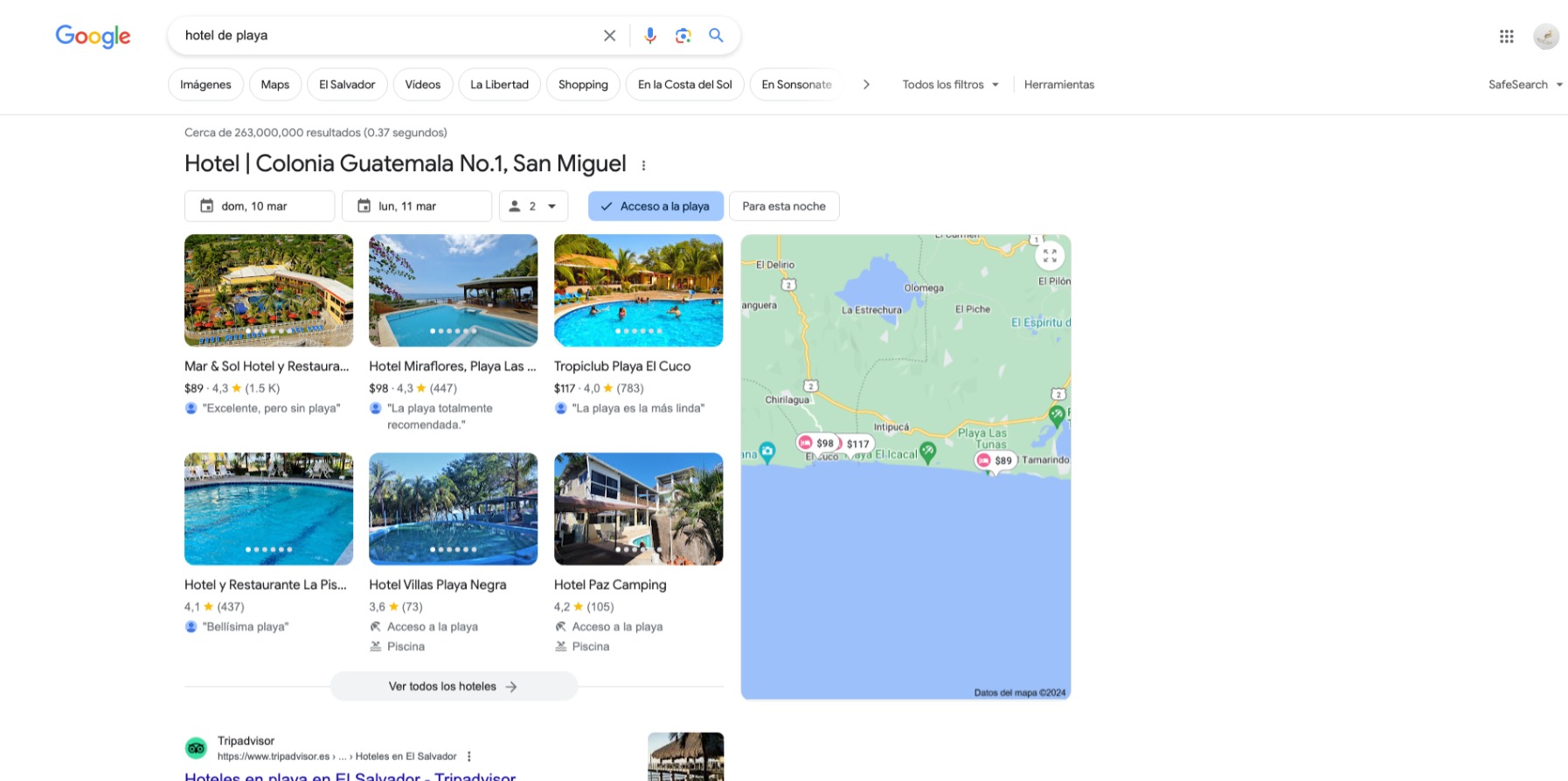This screenshot has height=781, width=1568.
Task: Click the $117 hotel map pin
Action: (x=857, y=444)
